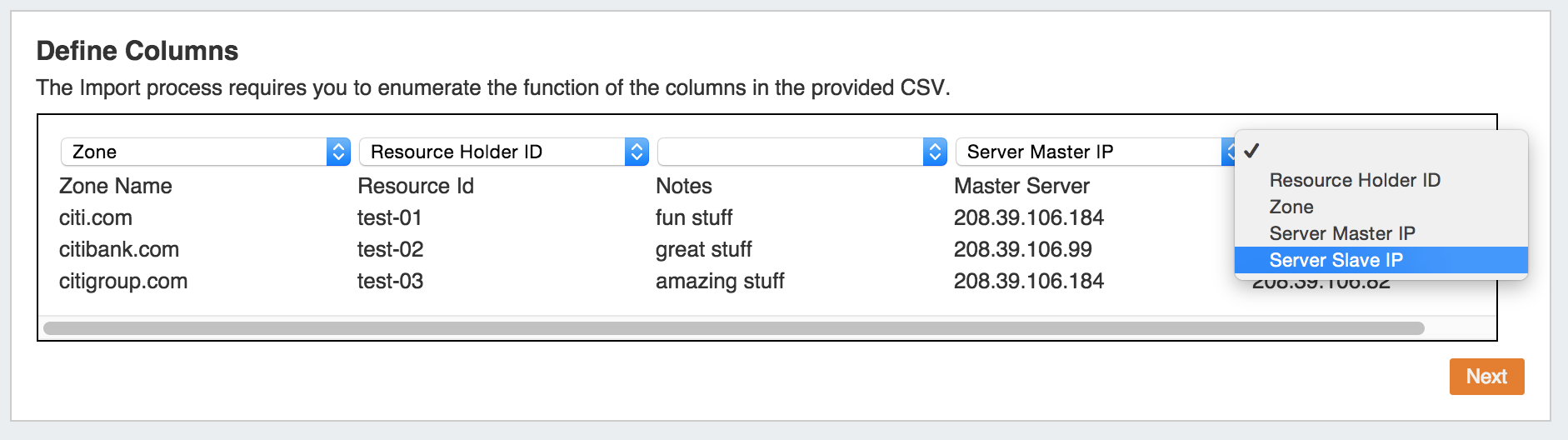Select the "great stuff" notes cell
Image resolution: width=1568 pixels, height=440 pixels.
(703, 249)
